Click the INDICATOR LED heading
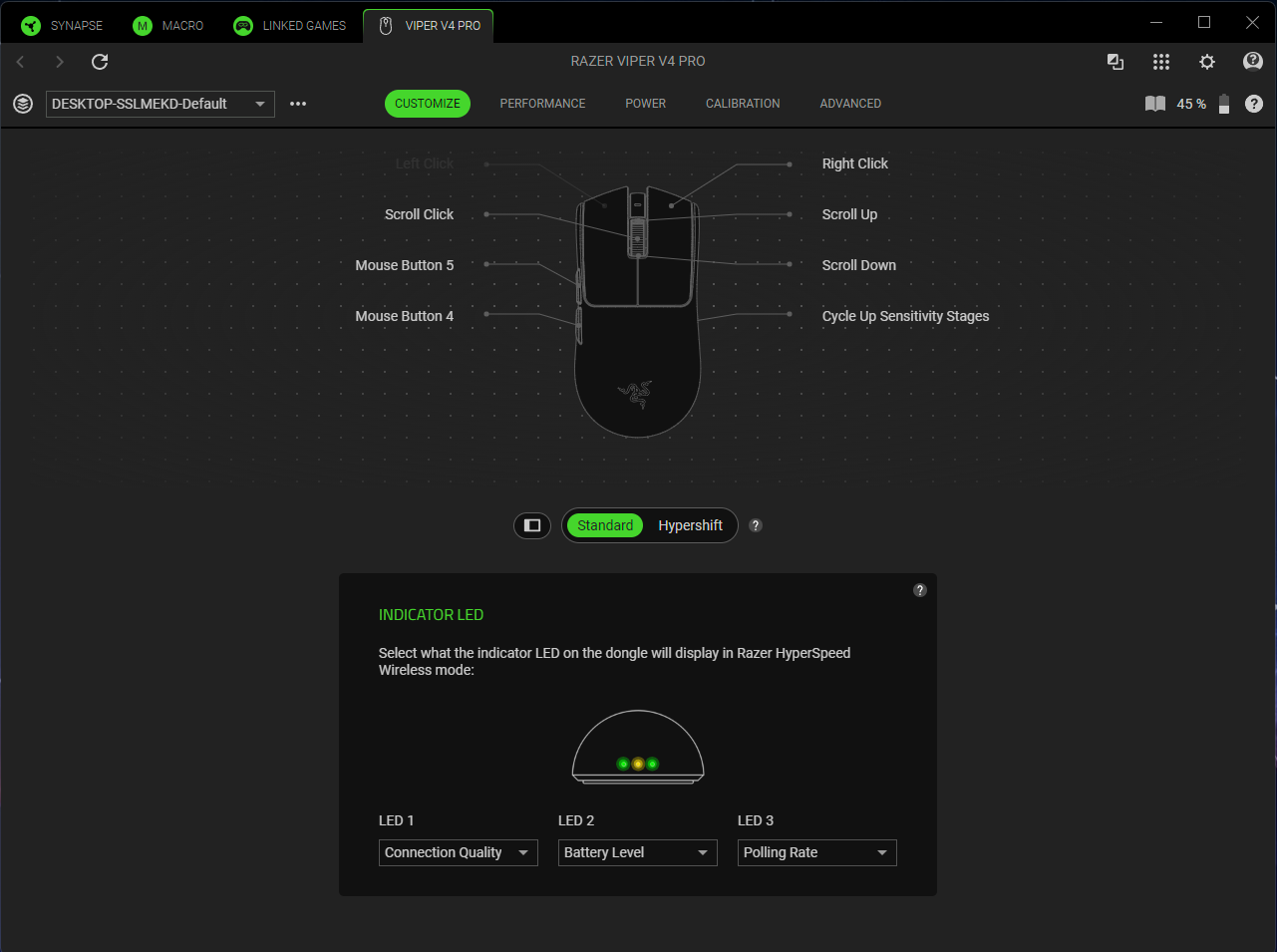The image size is (1277, 952). pyautogui.click(x=431, y=615)
